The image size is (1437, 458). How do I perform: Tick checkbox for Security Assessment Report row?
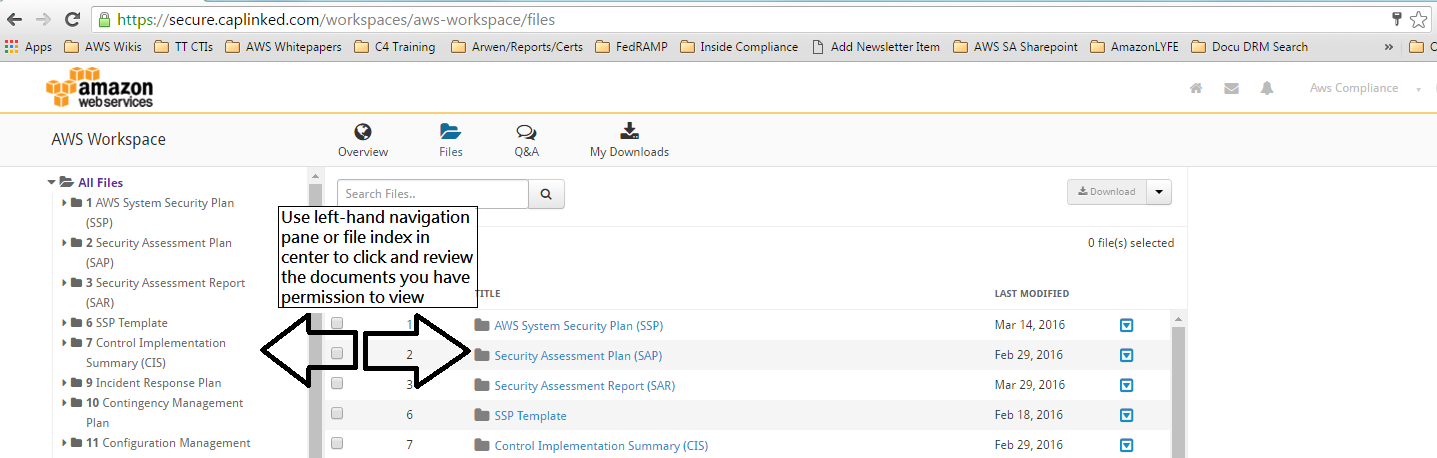coord(338,383)
